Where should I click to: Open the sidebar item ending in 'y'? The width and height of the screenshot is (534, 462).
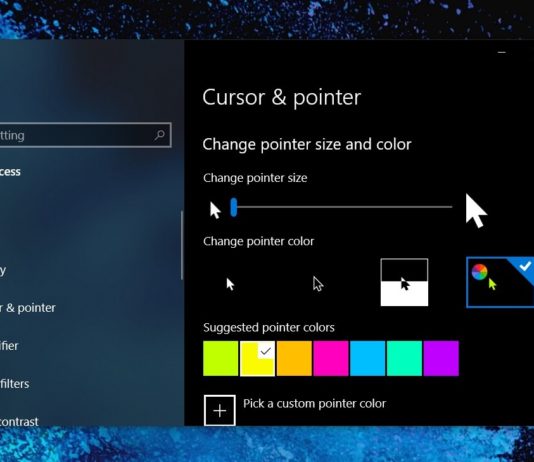click(3, 270)
